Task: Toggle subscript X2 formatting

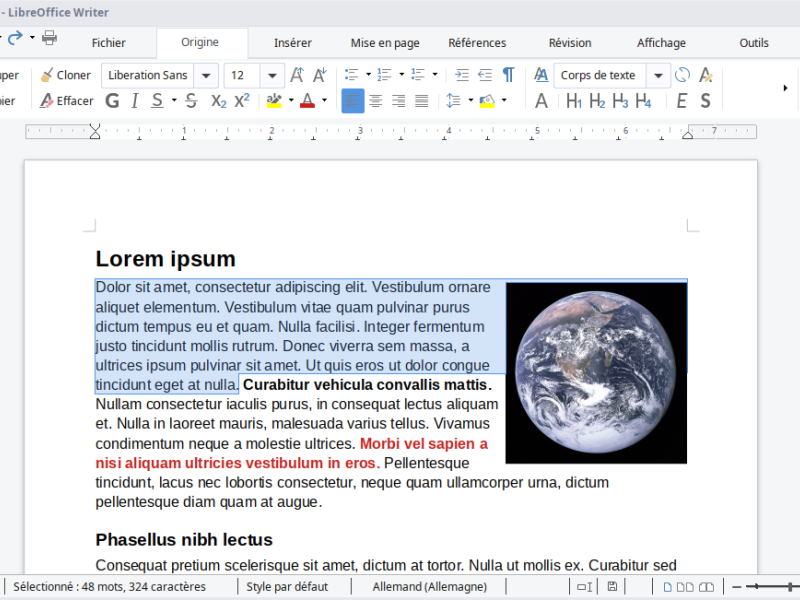Action: (x=218, y=101)
